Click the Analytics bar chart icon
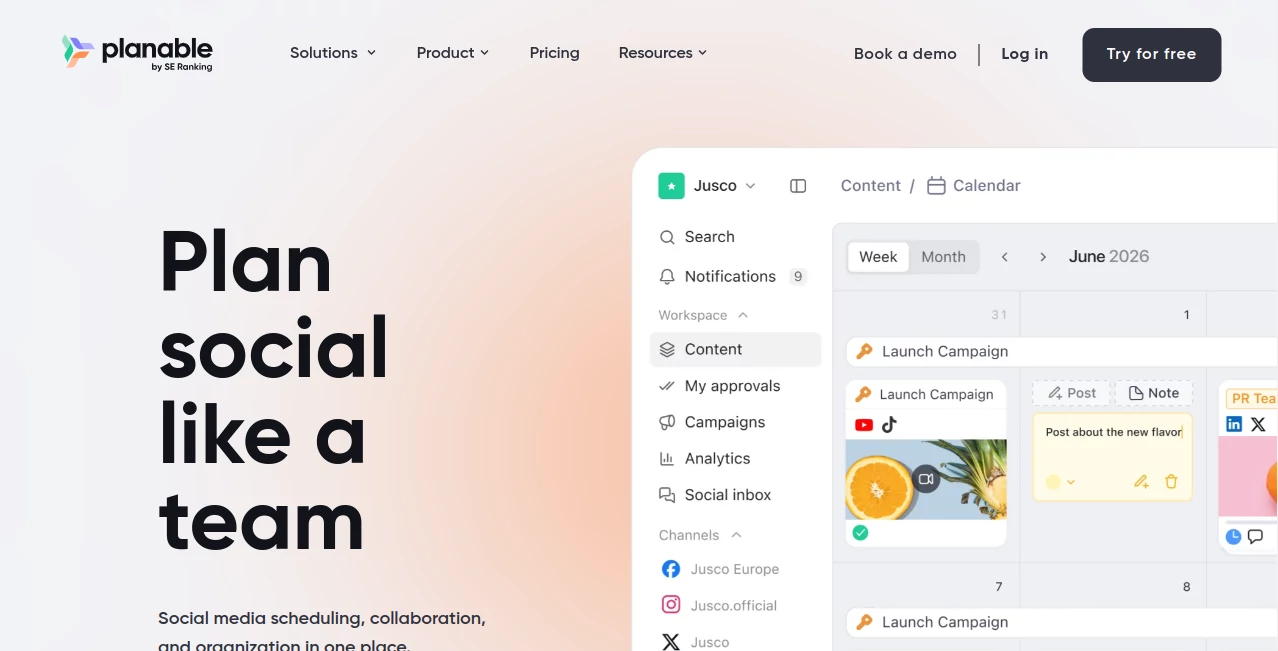 667,459
